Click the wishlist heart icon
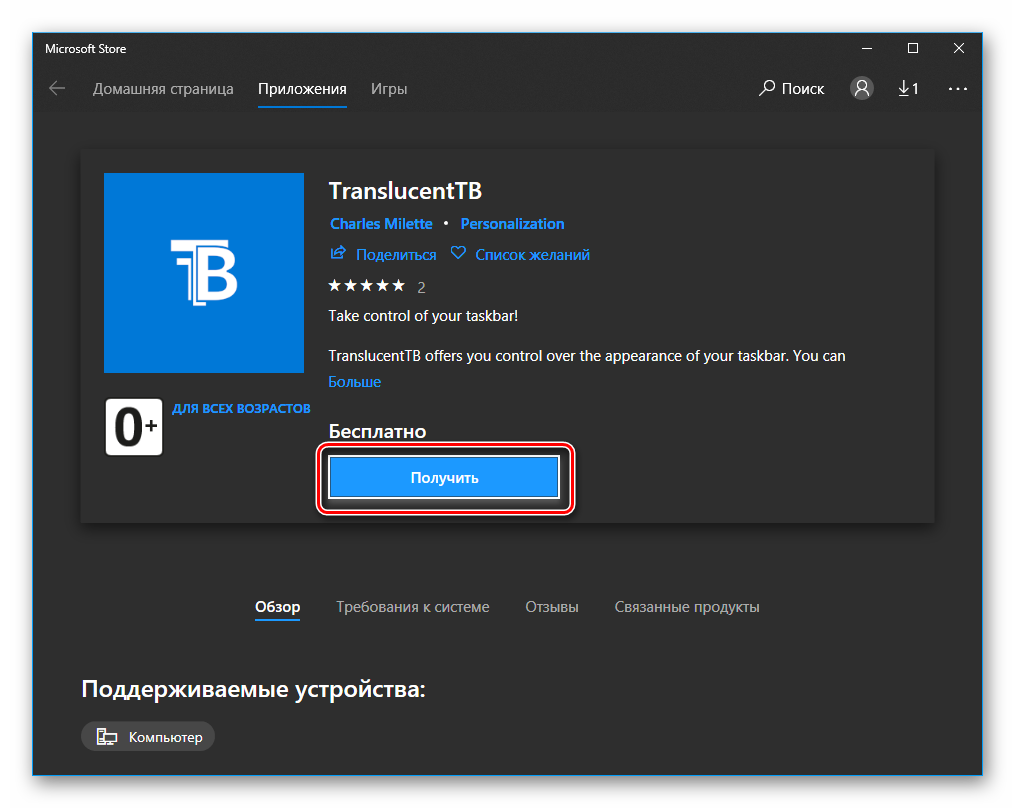 click(x=458, y=253)
